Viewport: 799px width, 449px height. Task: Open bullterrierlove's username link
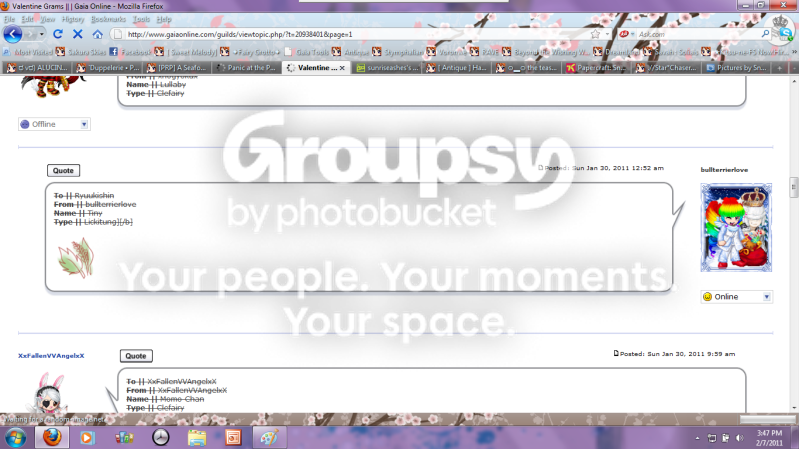724,170
